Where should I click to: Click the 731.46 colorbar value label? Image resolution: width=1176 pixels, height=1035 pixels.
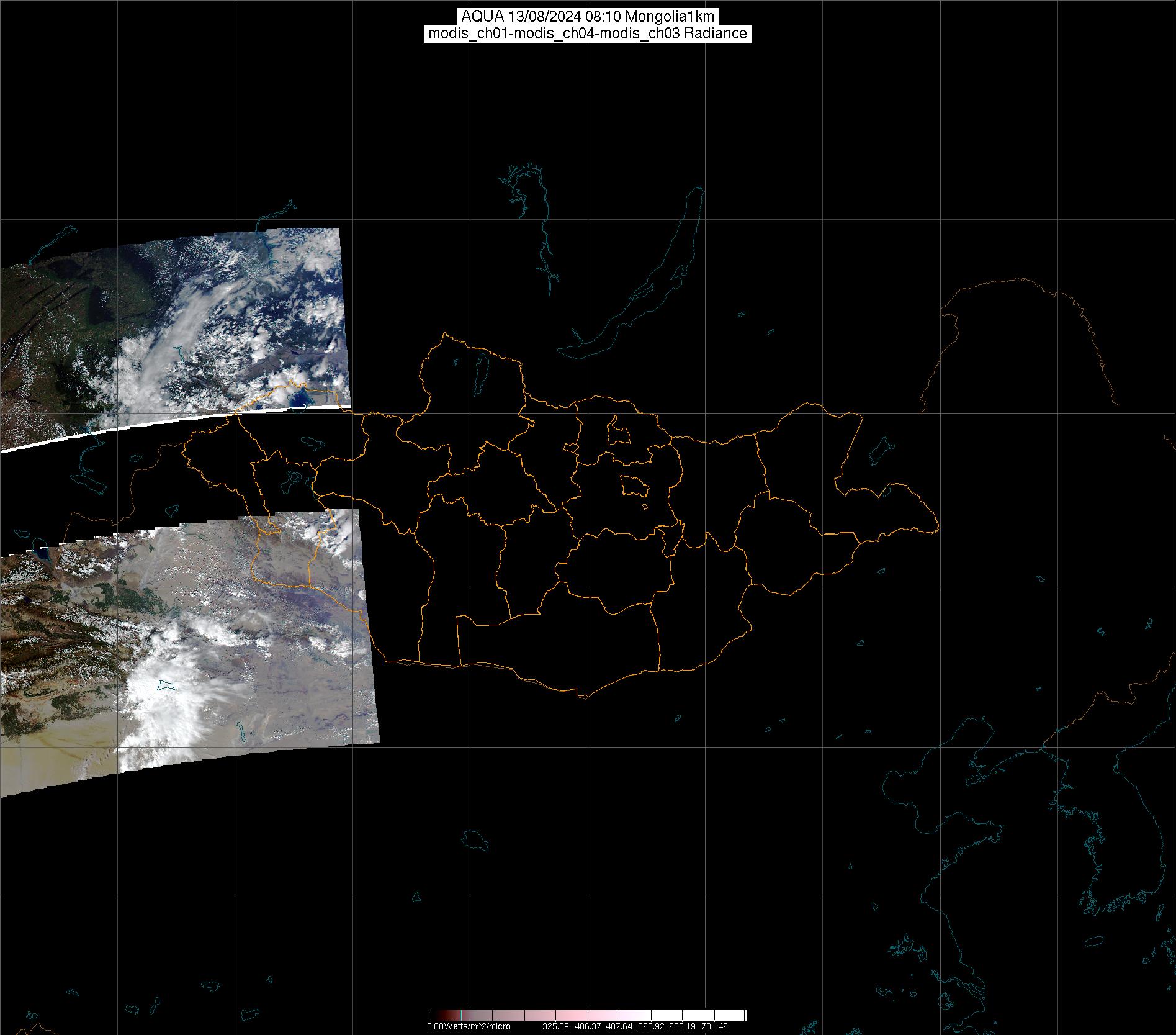tap(714, 1026)
